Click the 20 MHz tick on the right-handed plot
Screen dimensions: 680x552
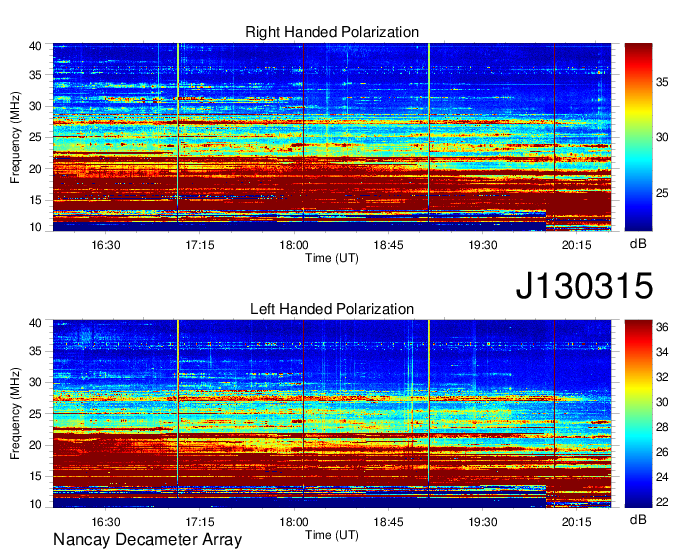(x=35, y=169)
